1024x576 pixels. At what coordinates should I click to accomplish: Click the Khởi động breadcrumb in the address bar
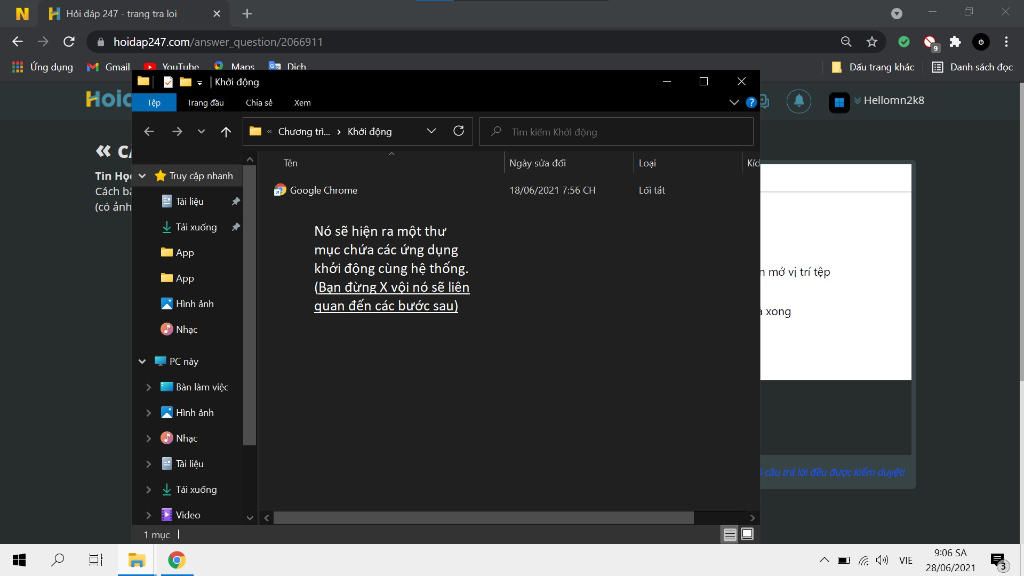370,131
